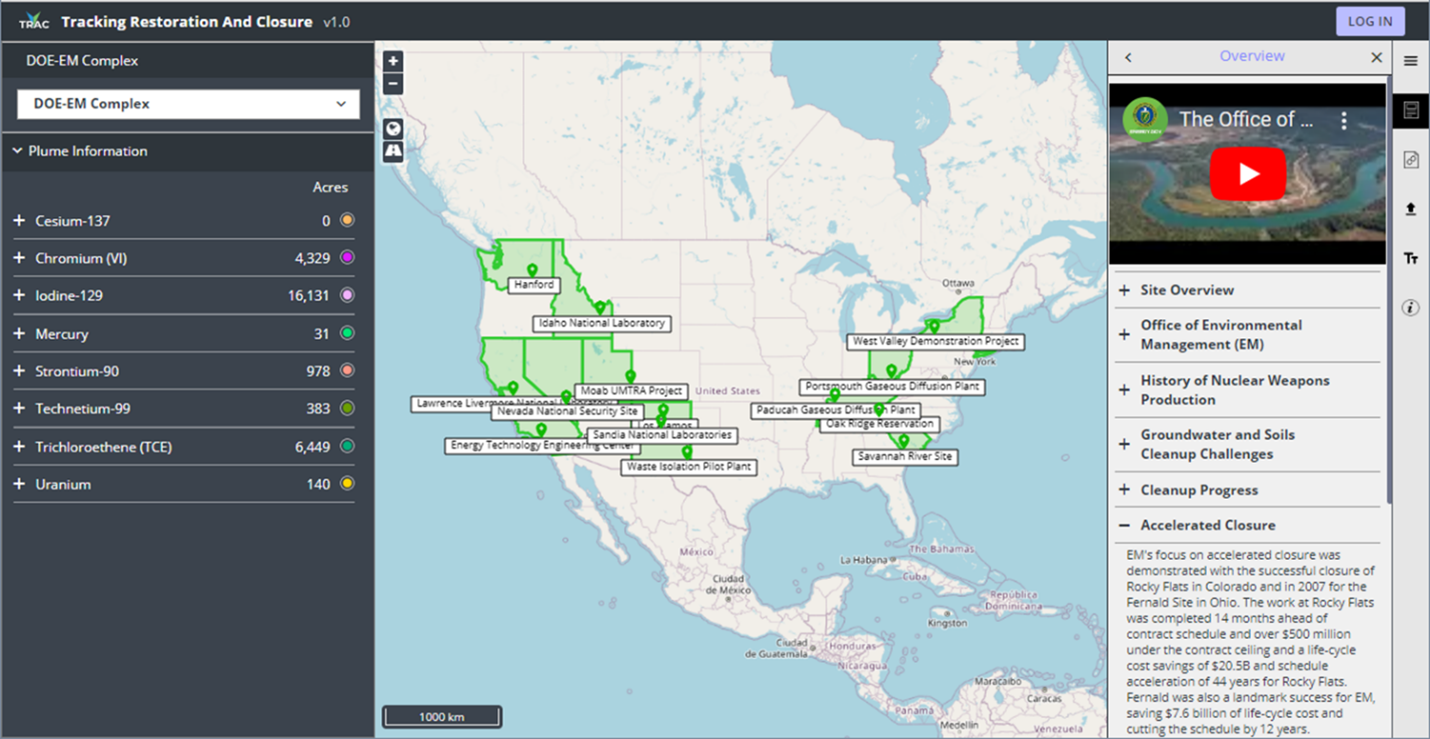Expand the Strontium-90 row
The width and height of the screenshot is (1430, 739).
coord(19,371)
